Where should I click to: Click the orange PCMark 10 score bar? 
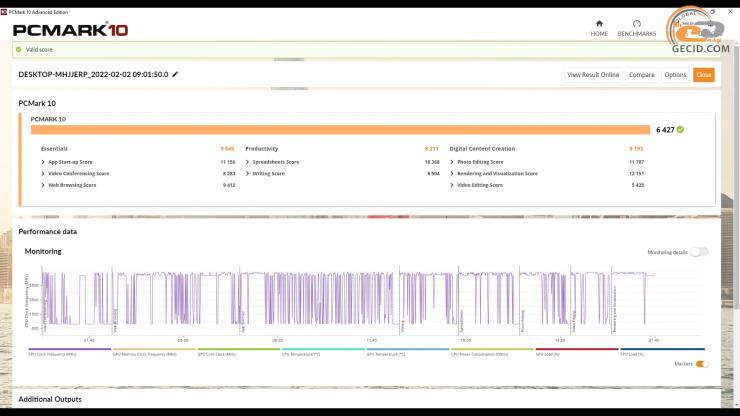(x=340, y=130)
